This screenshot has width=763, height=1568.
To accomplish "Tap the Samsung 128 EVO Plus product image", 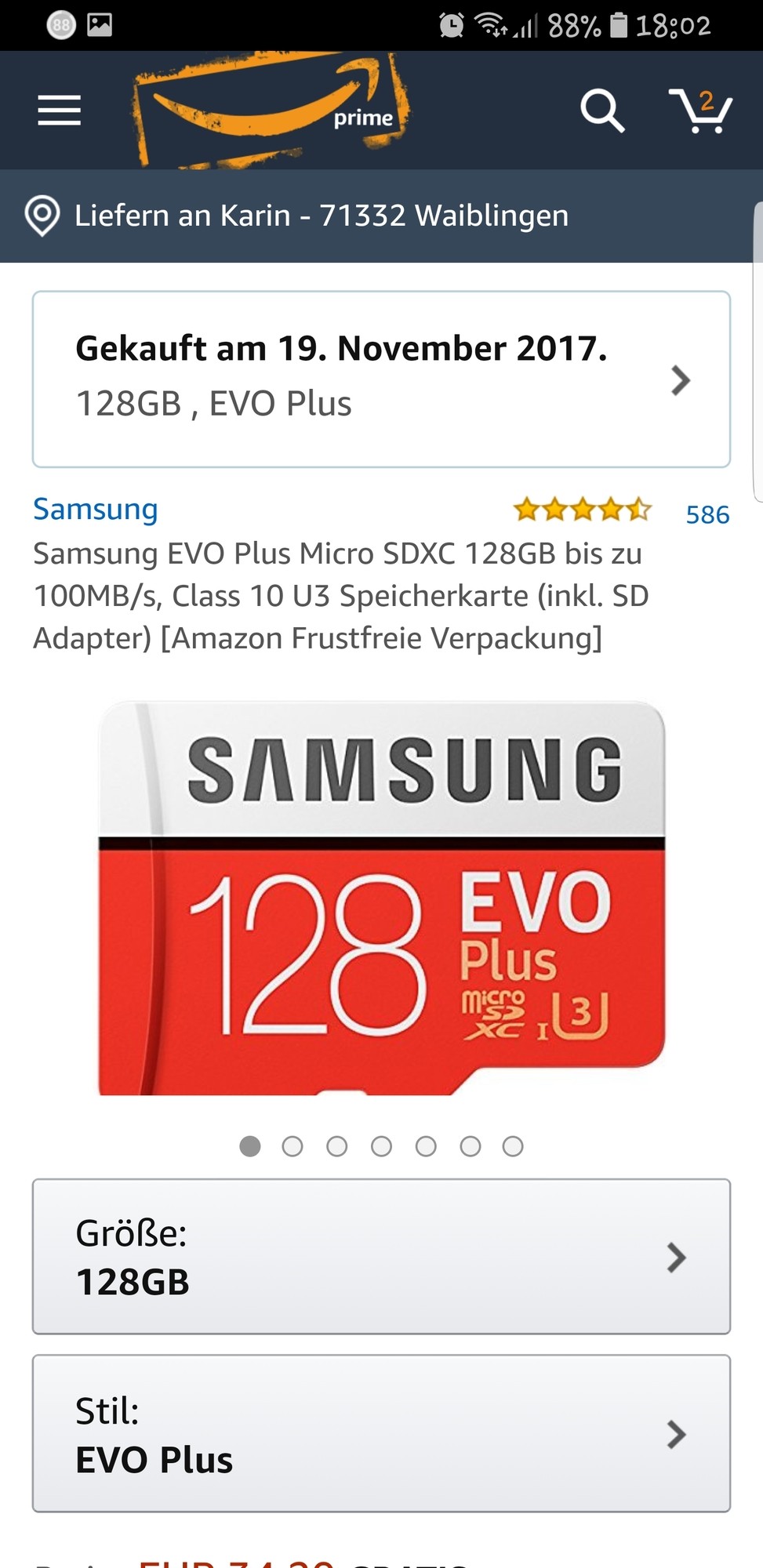I will point(381,898).
